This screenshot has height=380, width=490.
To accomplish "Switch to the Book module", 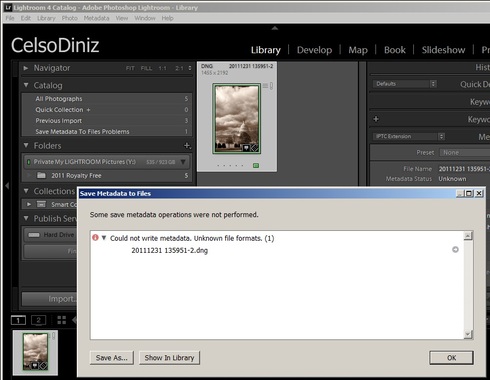I will pos(395,50).
